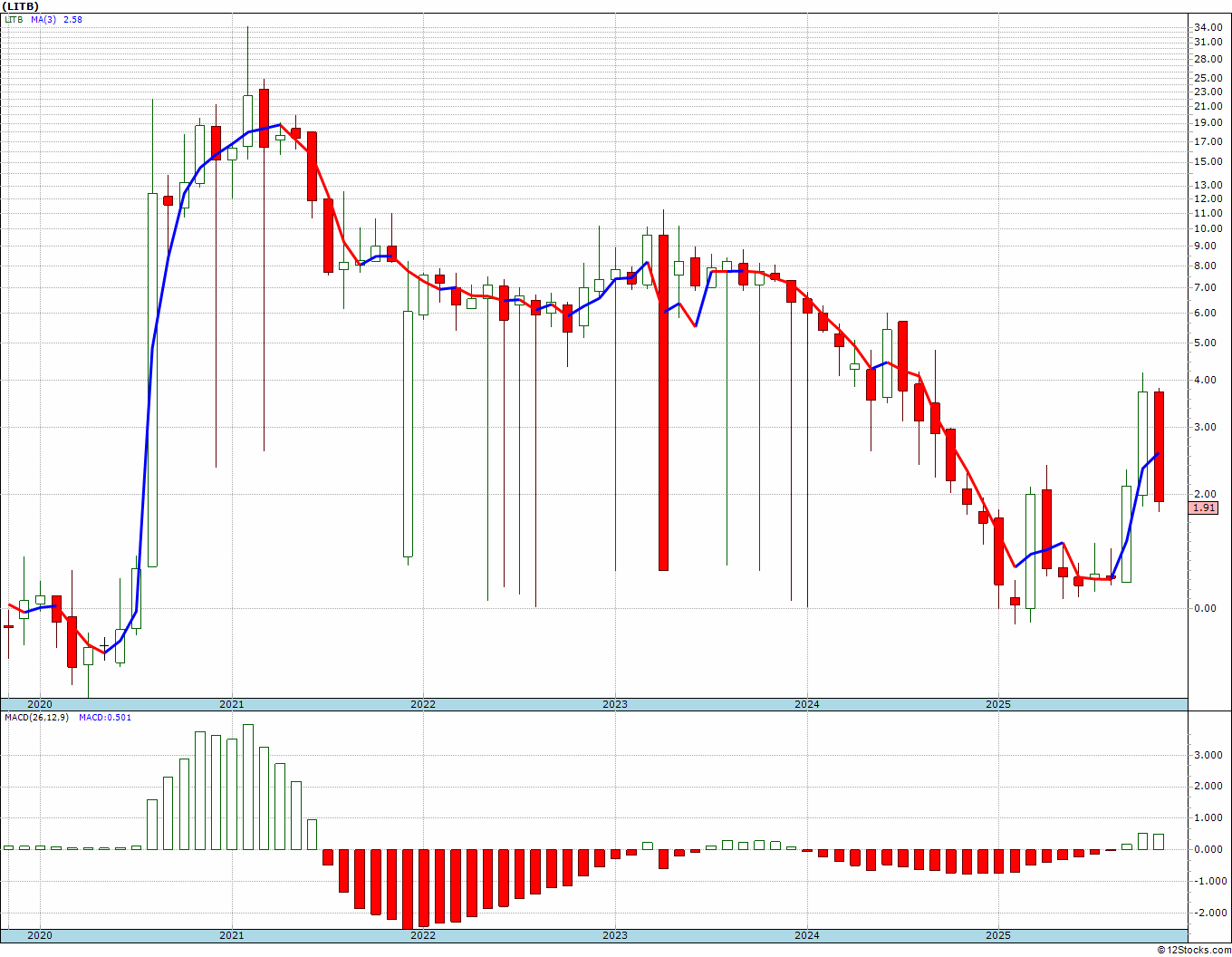Click the MACD:0.501 value label
The image size is (1232, 957).
pos(105,718)
